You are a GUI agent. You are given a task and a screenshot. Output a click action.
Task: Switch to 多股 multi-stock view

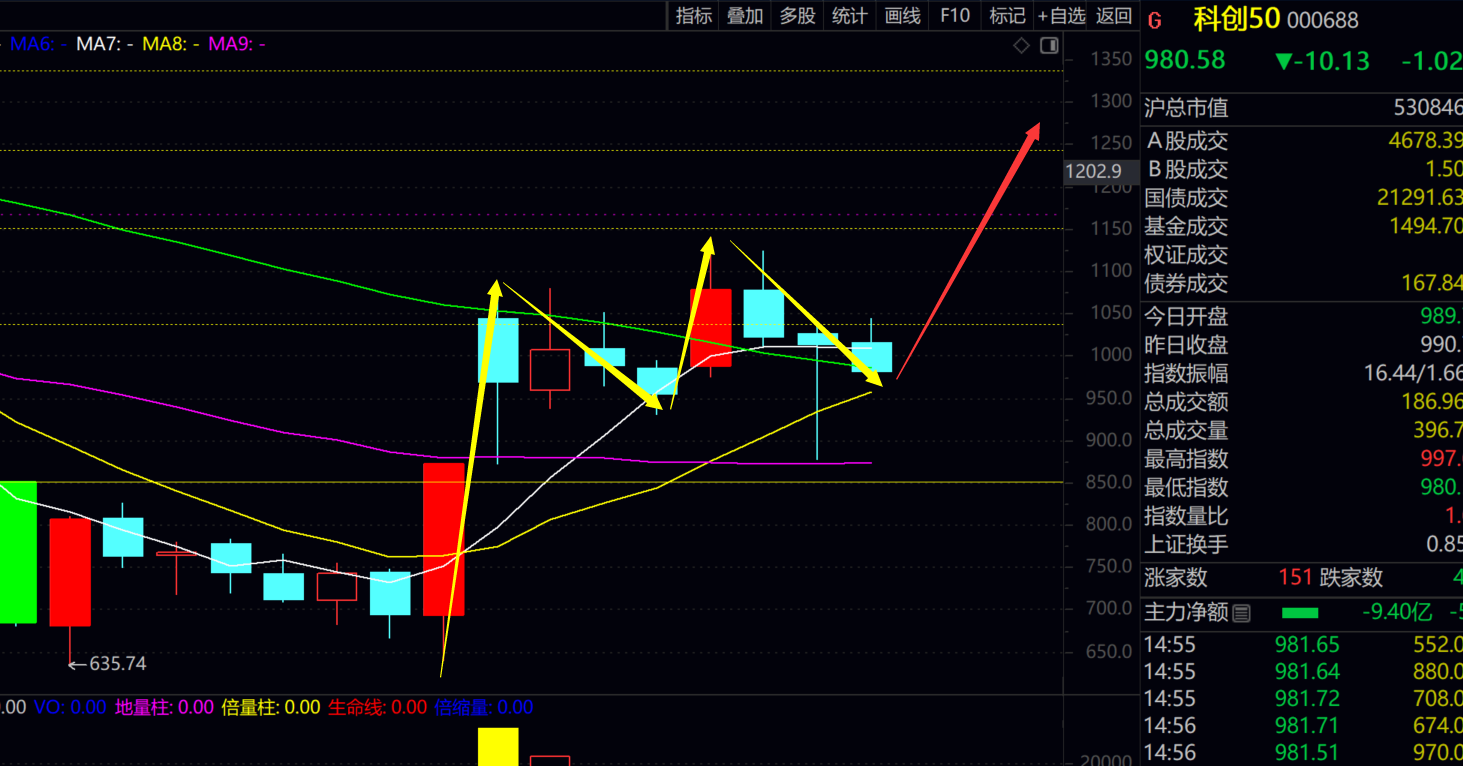[797, 15]
